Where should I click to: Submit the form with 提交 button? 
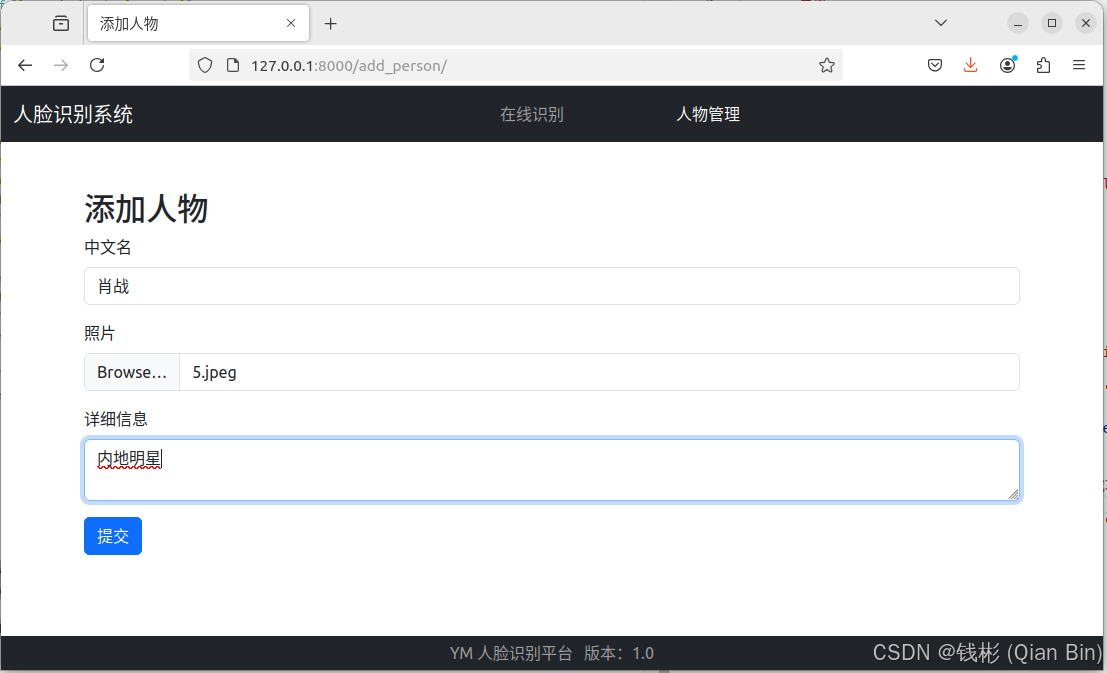(113, 536)
